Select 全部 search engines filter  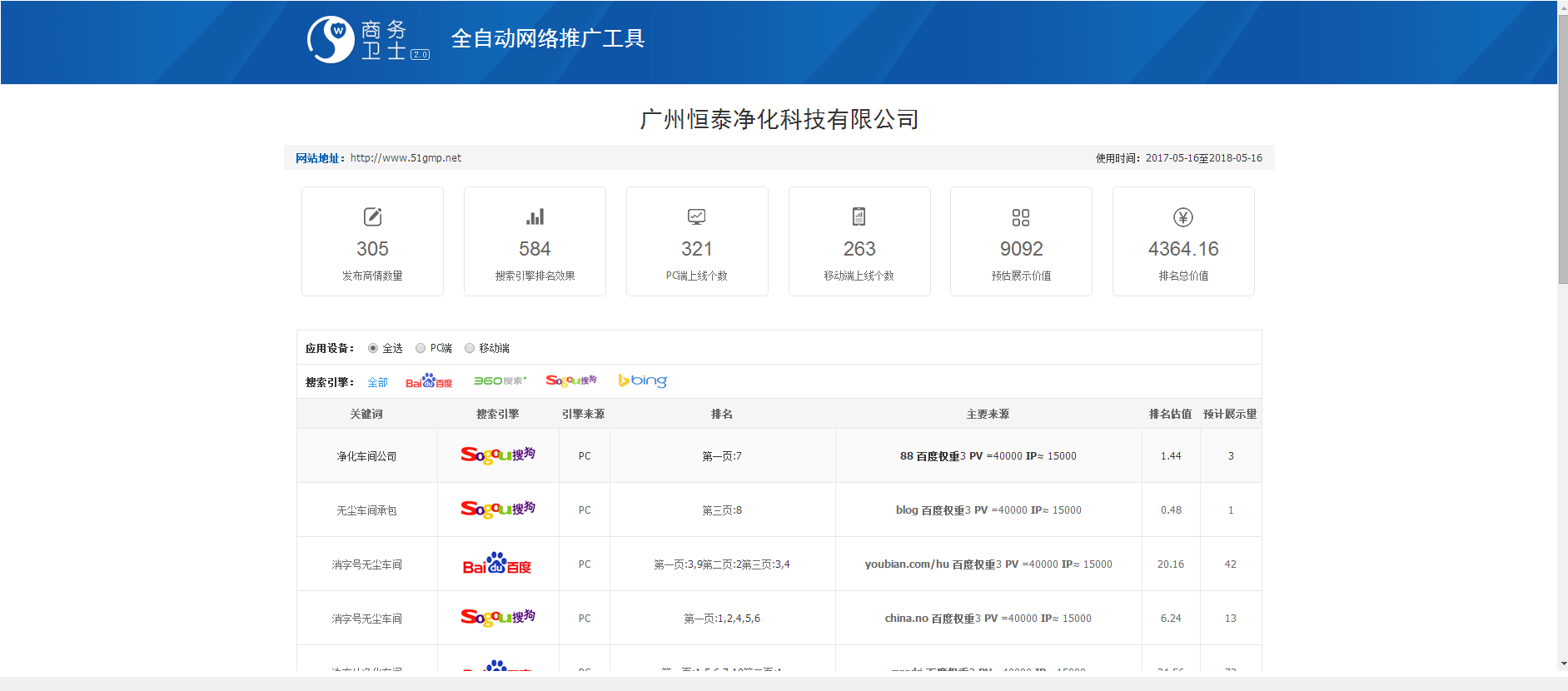(377, 382)
